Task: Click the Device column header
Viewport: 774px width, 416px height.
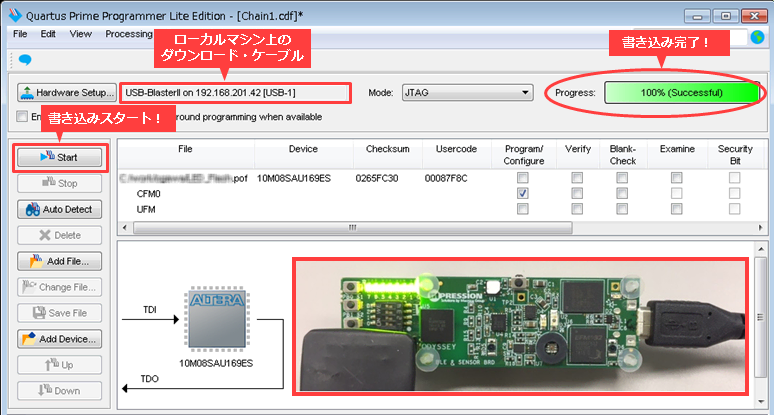Action: click(304, 154)
